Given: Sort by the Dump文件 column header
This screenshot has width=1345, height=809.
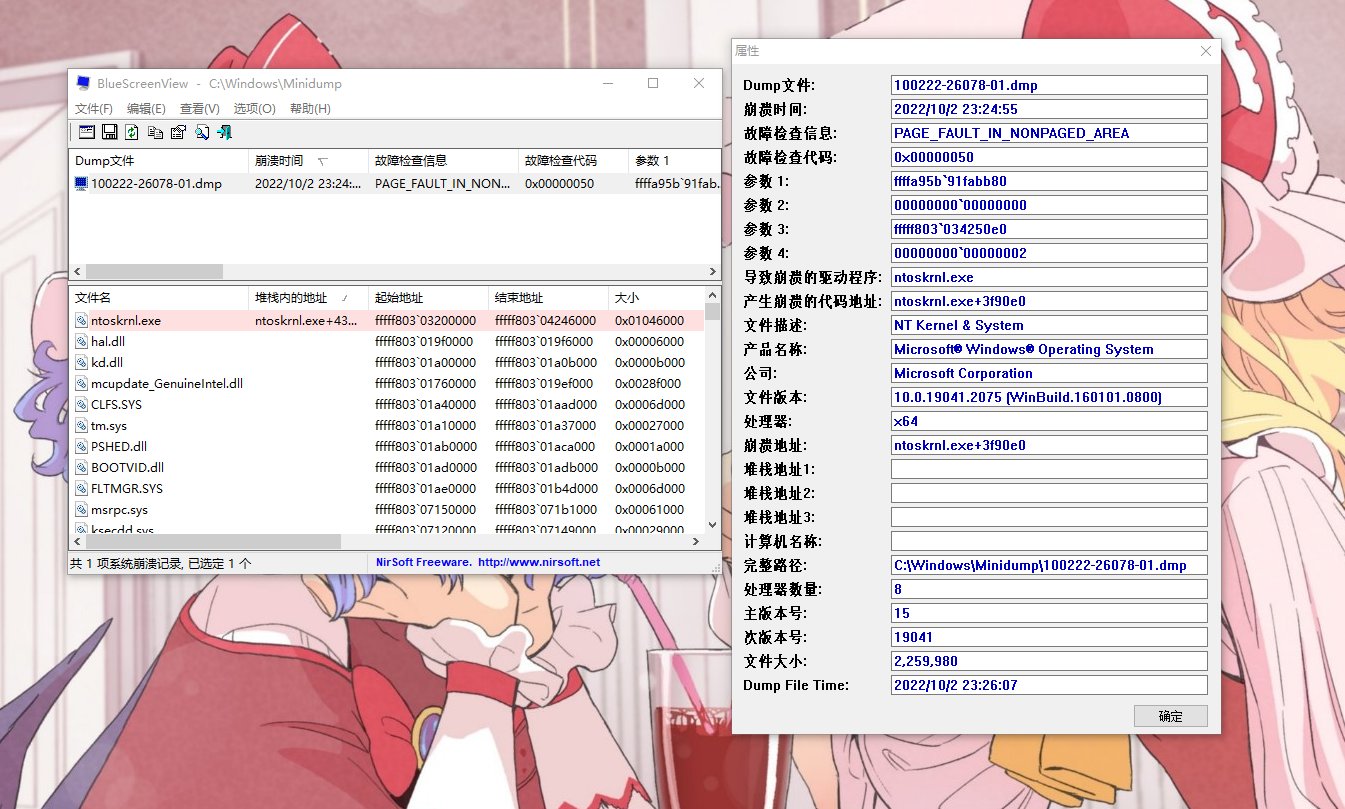Looking at the screenshot, I should pyautogui.click(x=158, y=160).
